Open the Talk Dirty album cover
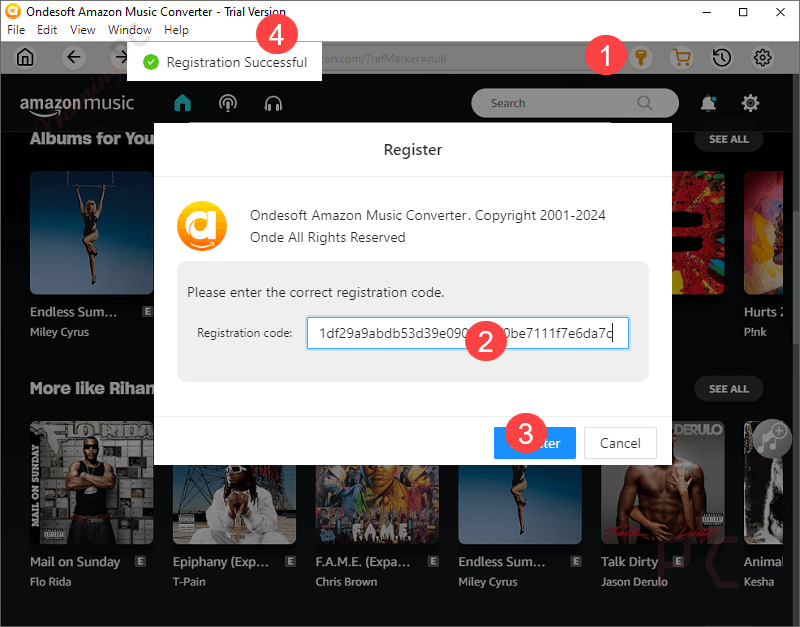Screen dimensions: 800x627 tap(662, 504)
